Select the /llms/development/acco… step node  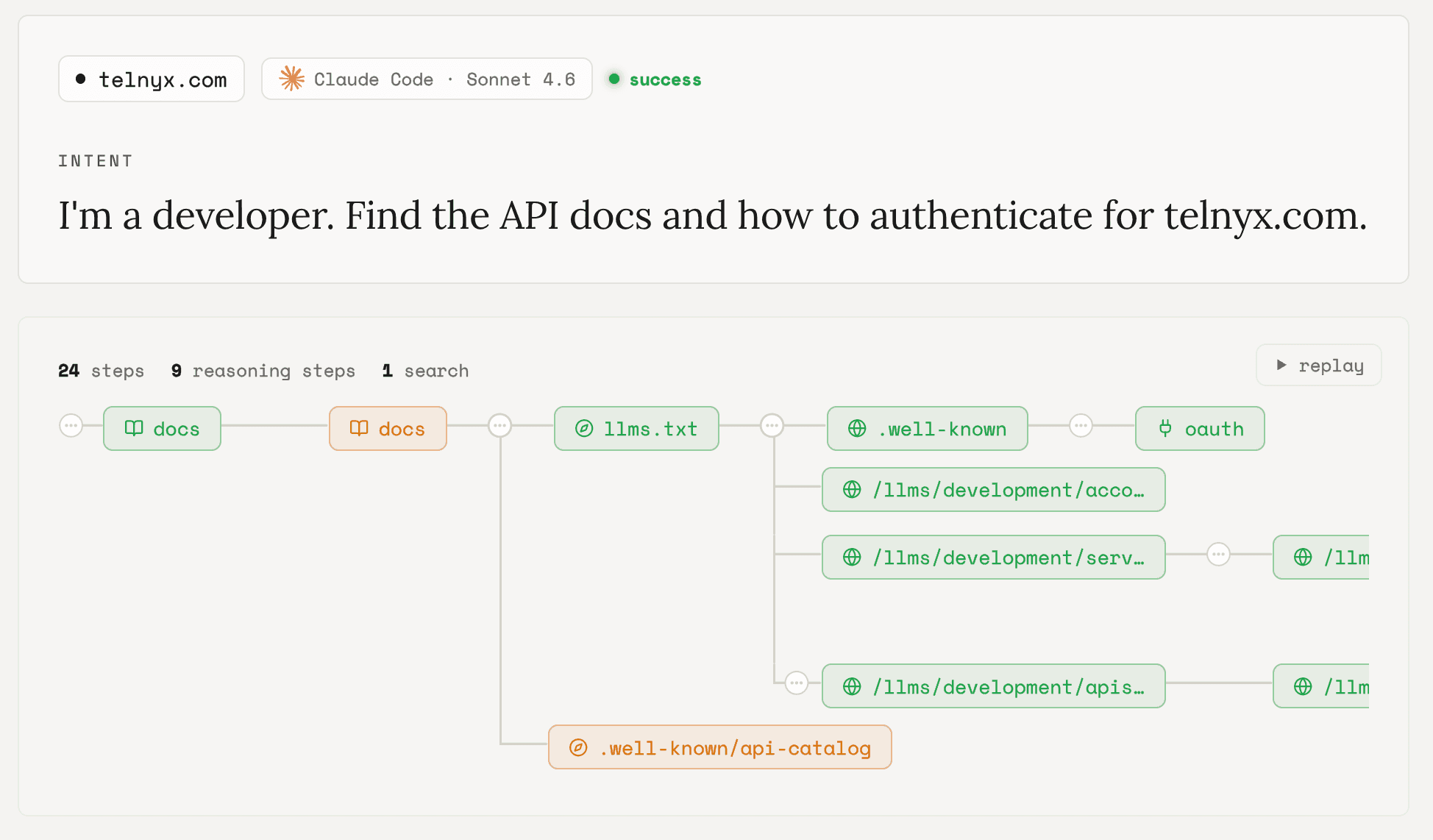(x=994, y=489)
